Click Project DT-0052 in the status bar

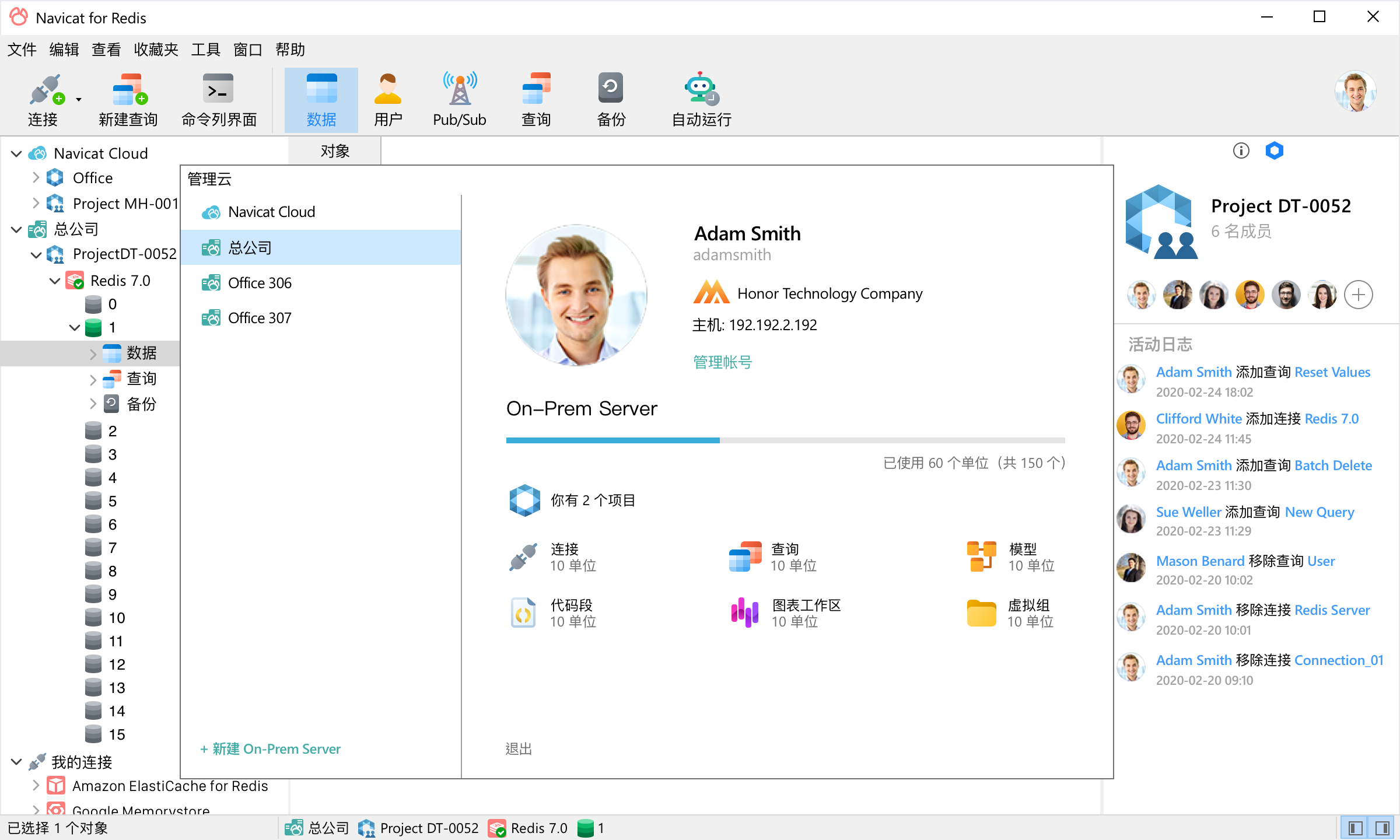[x=418, y=828]
